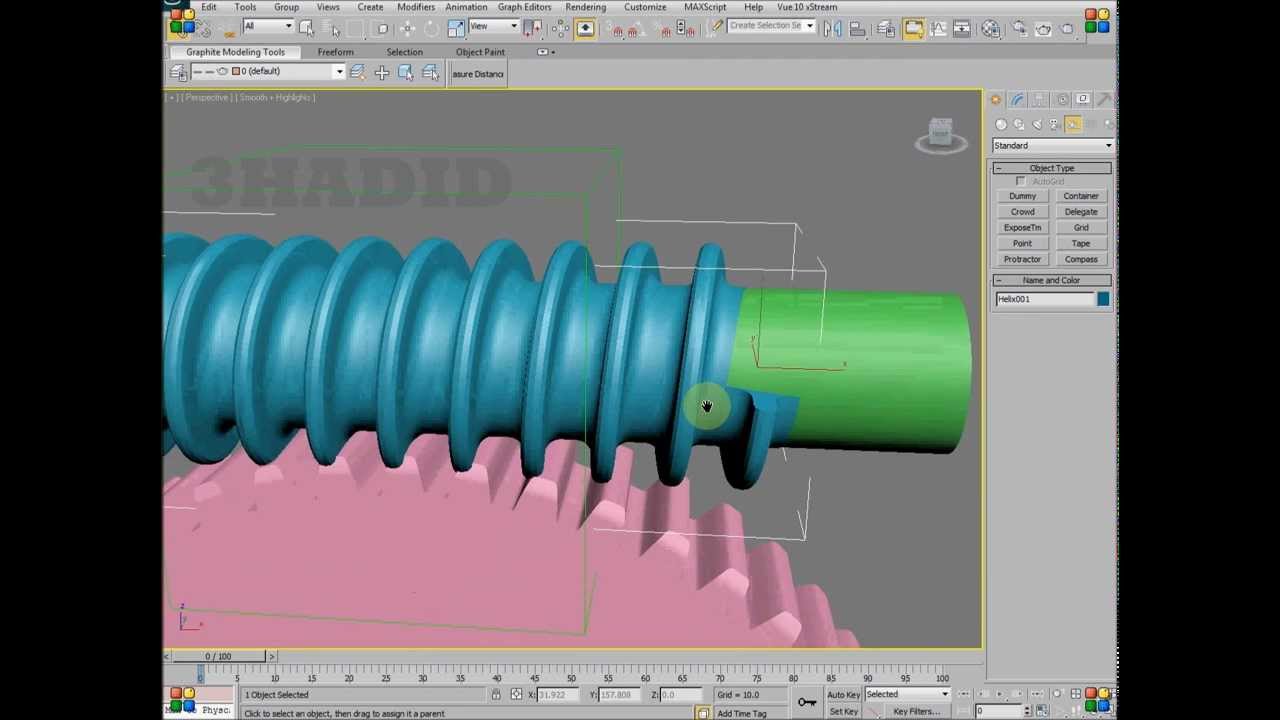Toggle Keyboard Shortcut Override highlighted icon
The image size is (1280, 720).
(584, 28)
